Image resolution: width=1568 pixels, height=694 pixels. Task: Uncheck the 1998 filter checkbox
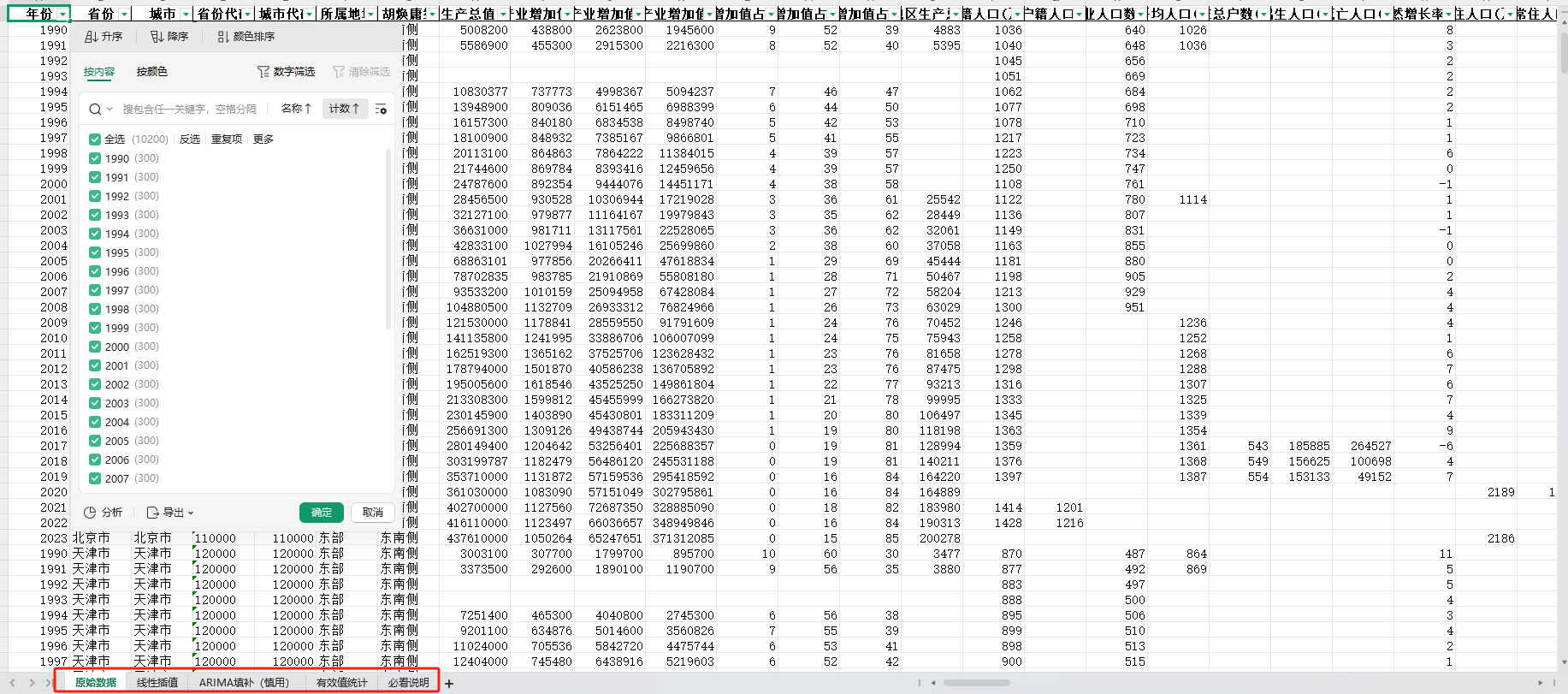click(x=95, y=309)
